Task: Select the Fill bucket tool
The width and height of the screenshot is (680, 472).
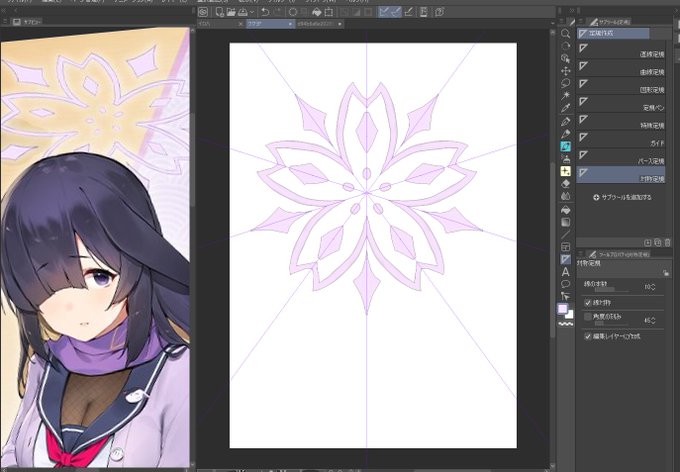Action: (566, 210)
